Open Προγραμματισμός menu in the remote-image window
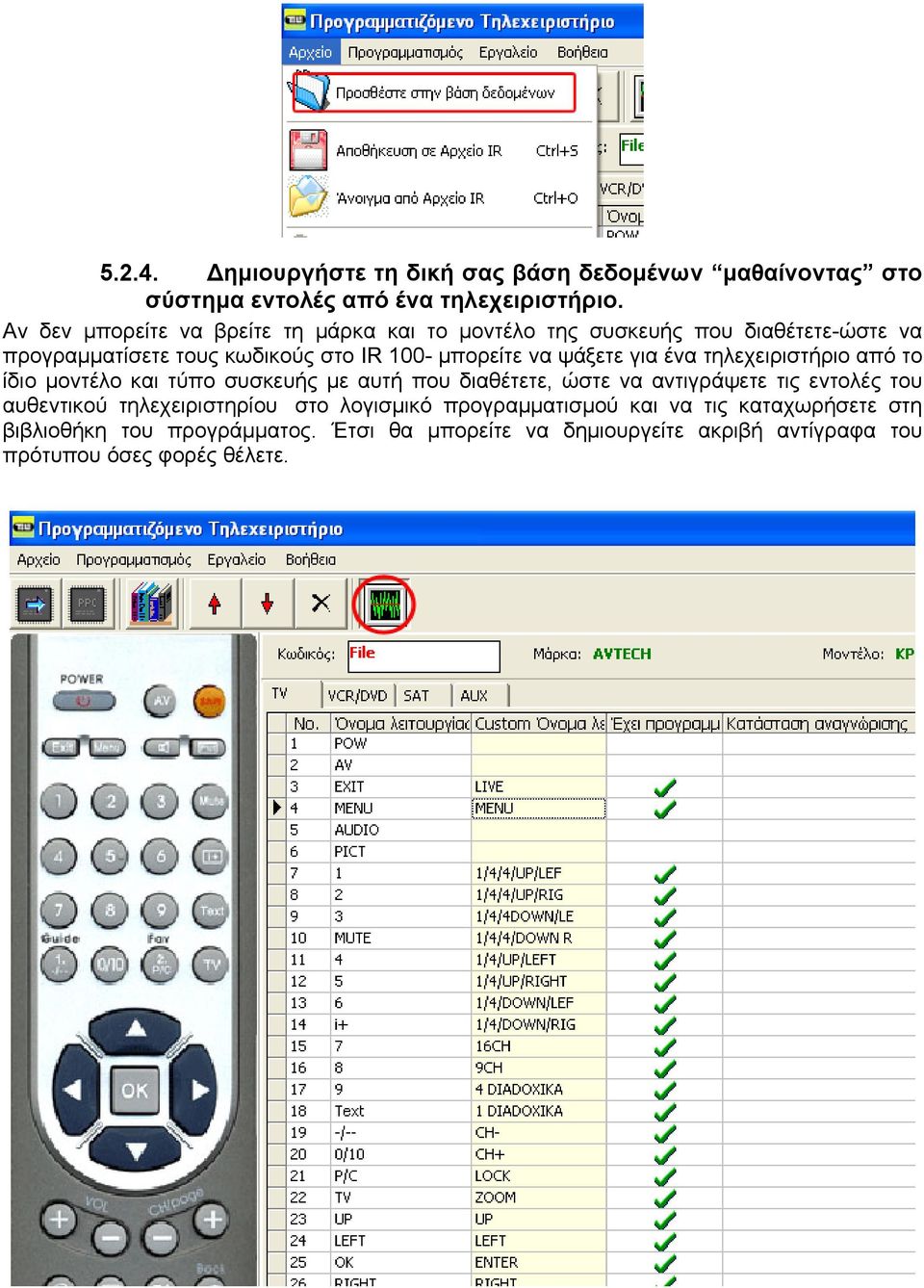This screenshot has height=1288, width=924. [134, 559]
